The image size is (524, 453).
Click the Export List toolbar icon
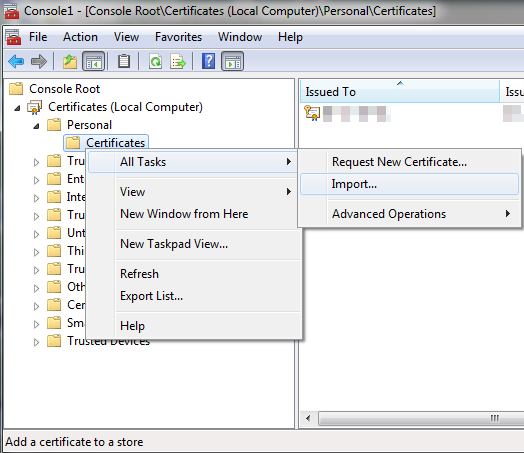click(x=178, y=61)
